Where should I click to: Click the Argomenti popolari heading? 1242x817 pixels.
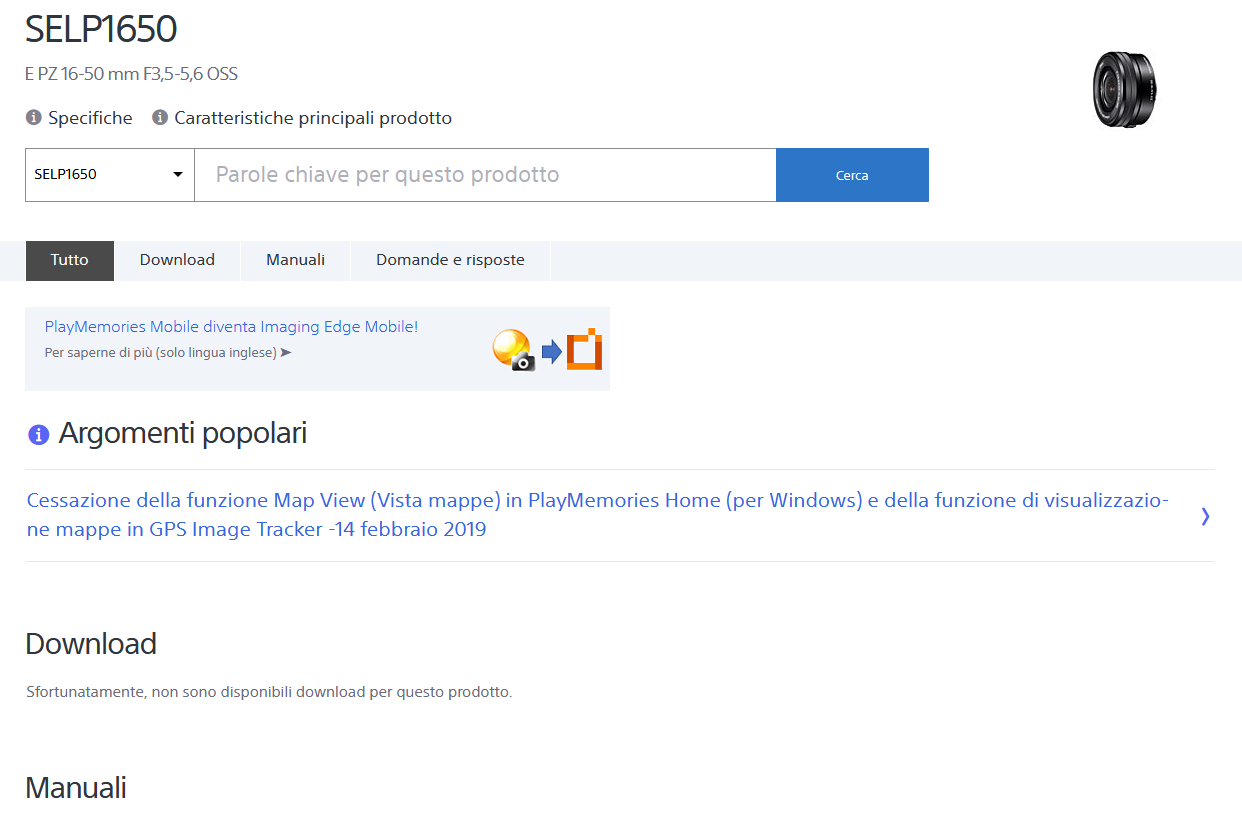click(x=182, y=433)
